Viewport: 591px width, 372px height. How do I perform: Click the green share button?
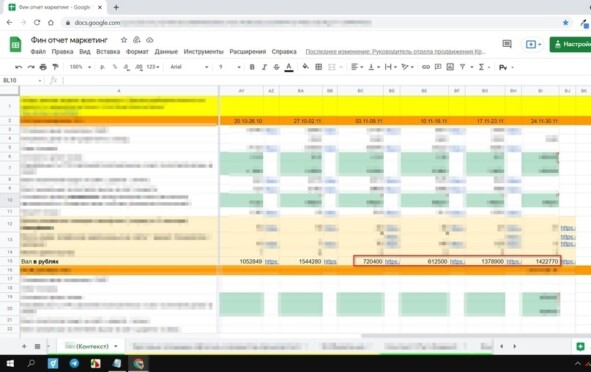point(570,44)
